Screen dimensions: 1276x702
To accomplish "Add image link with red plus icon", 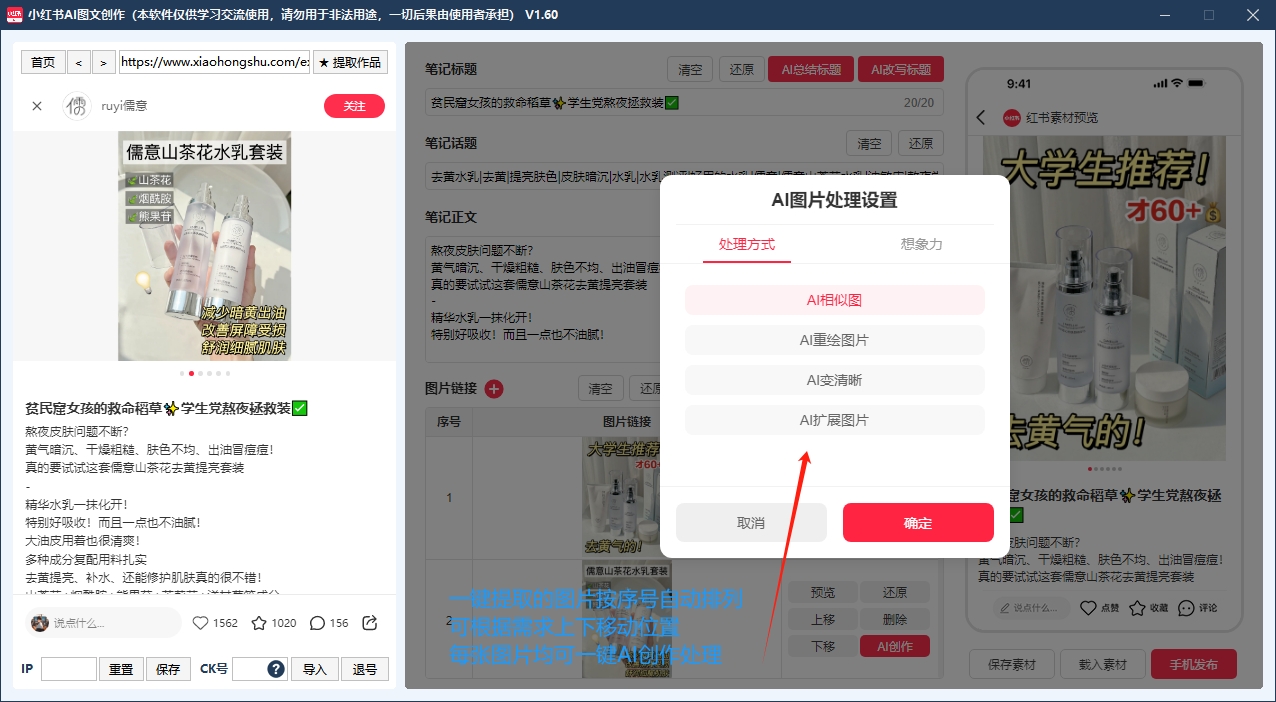I will 494,389.
